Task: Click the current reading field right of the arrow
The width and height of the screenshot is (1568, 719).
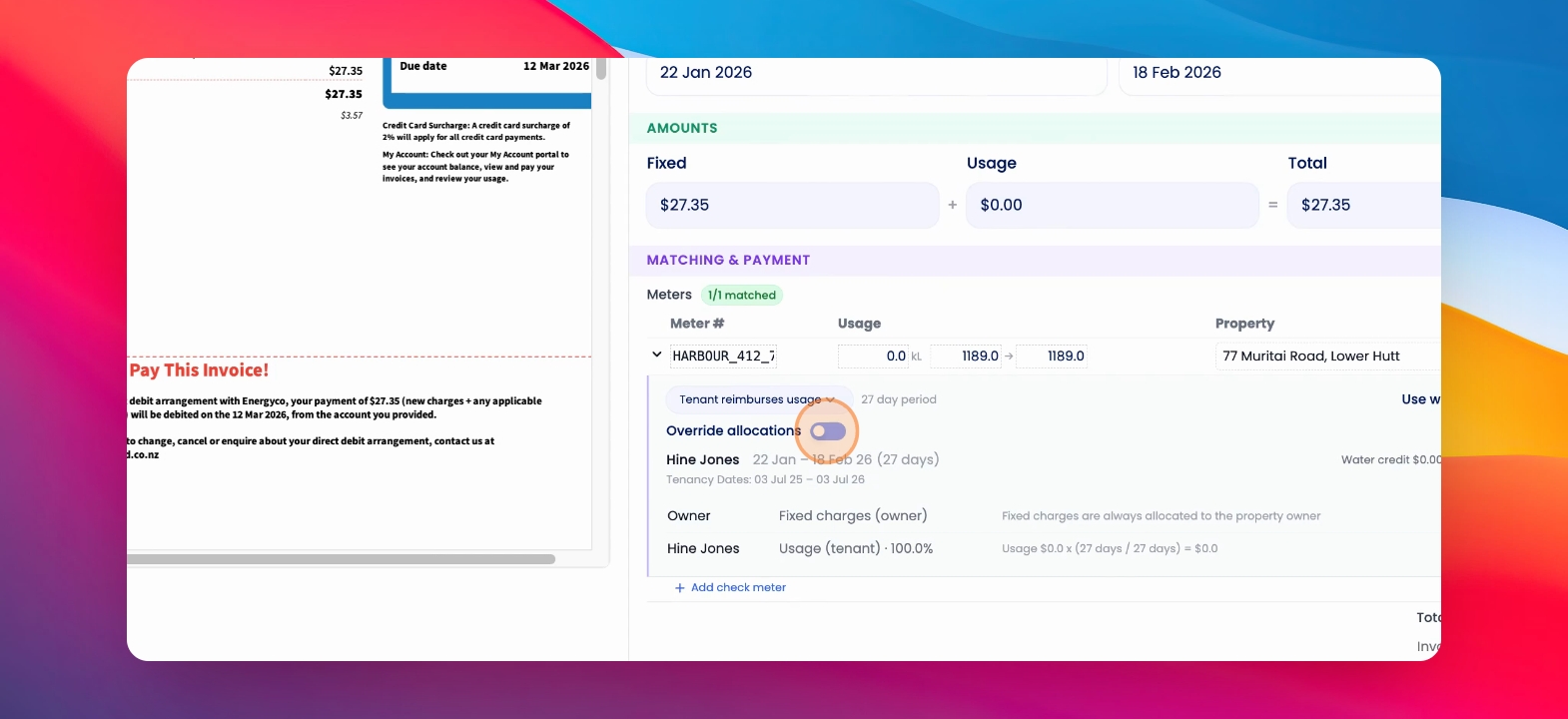Action: coord(1052,357)
